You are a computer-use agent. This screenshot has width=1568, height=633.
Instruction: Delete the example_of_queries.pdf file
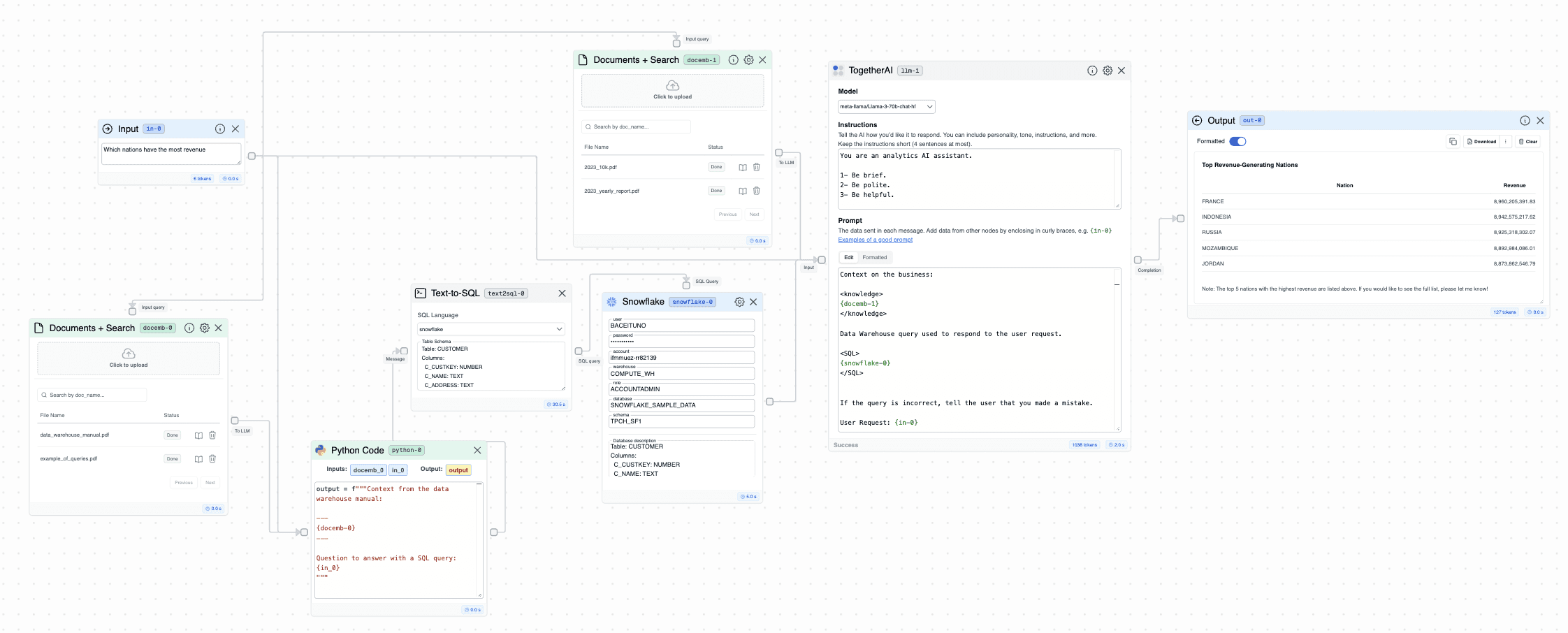212,459
